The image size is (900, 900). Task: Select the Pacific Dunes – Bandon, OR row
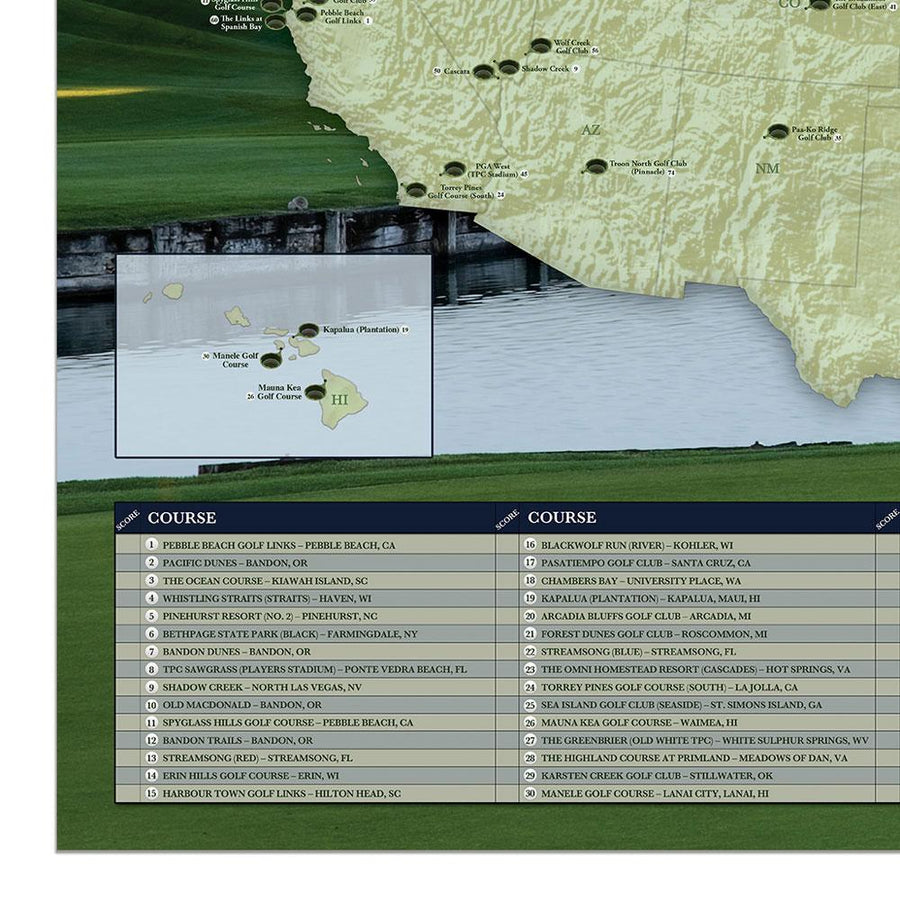[x=305, y=562]
